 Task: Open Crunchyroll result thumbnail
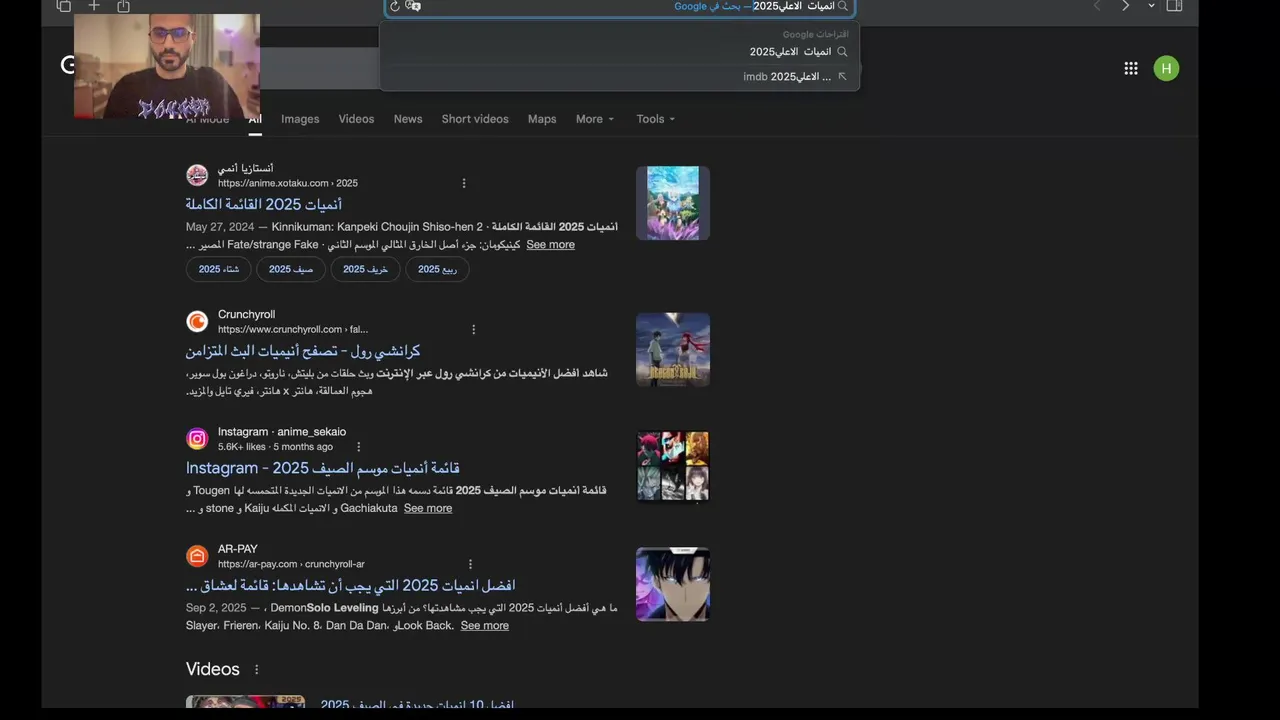[673, 349]
